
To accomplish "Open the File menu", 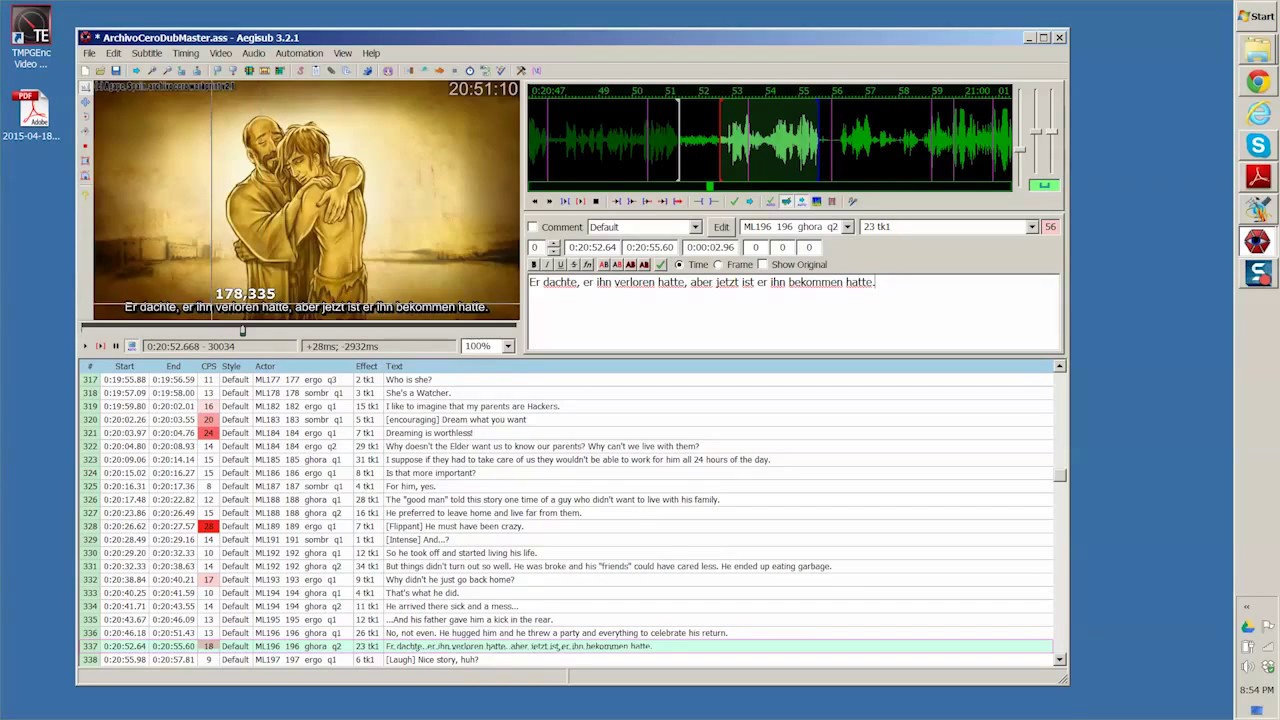I will 89,53.
